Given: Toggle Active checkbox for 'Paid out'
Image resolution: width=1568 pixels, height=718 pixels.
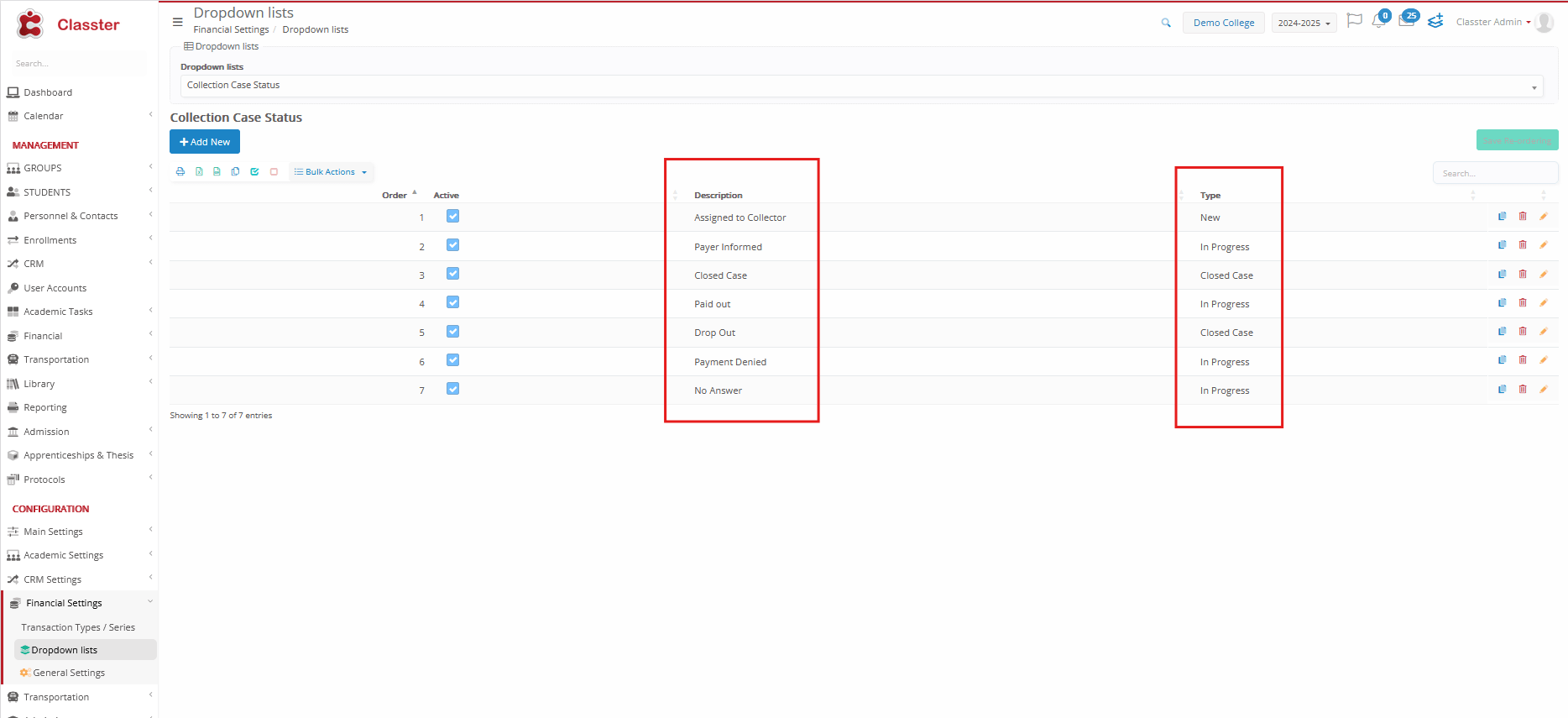Looking at the screenshot, I should [x=452, y=303].
